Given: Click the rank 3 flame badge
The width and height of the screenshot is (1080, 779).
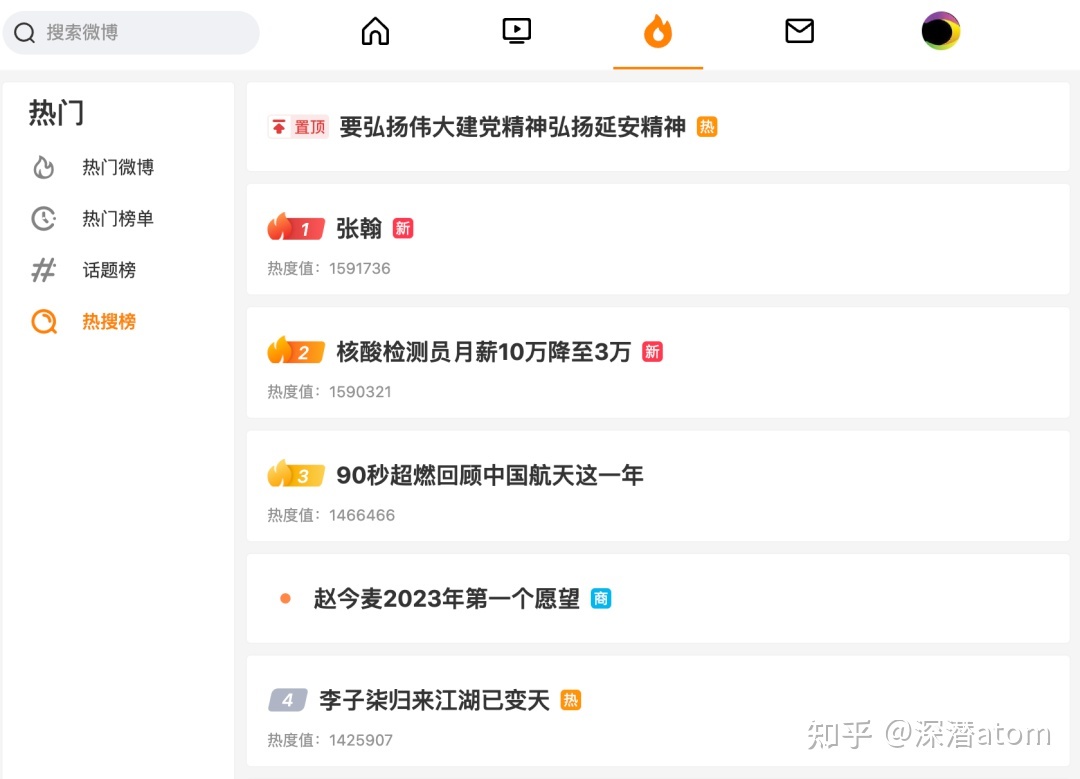Looking at the screenshot, I should (296, 474).
